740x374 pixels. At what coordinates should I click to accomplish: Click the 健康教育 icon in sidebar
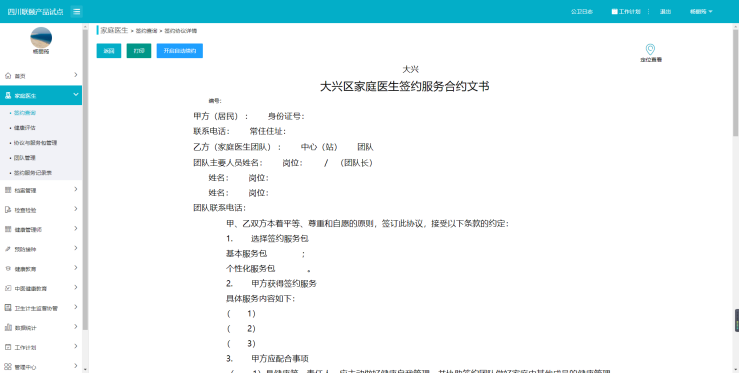point(8,269)
